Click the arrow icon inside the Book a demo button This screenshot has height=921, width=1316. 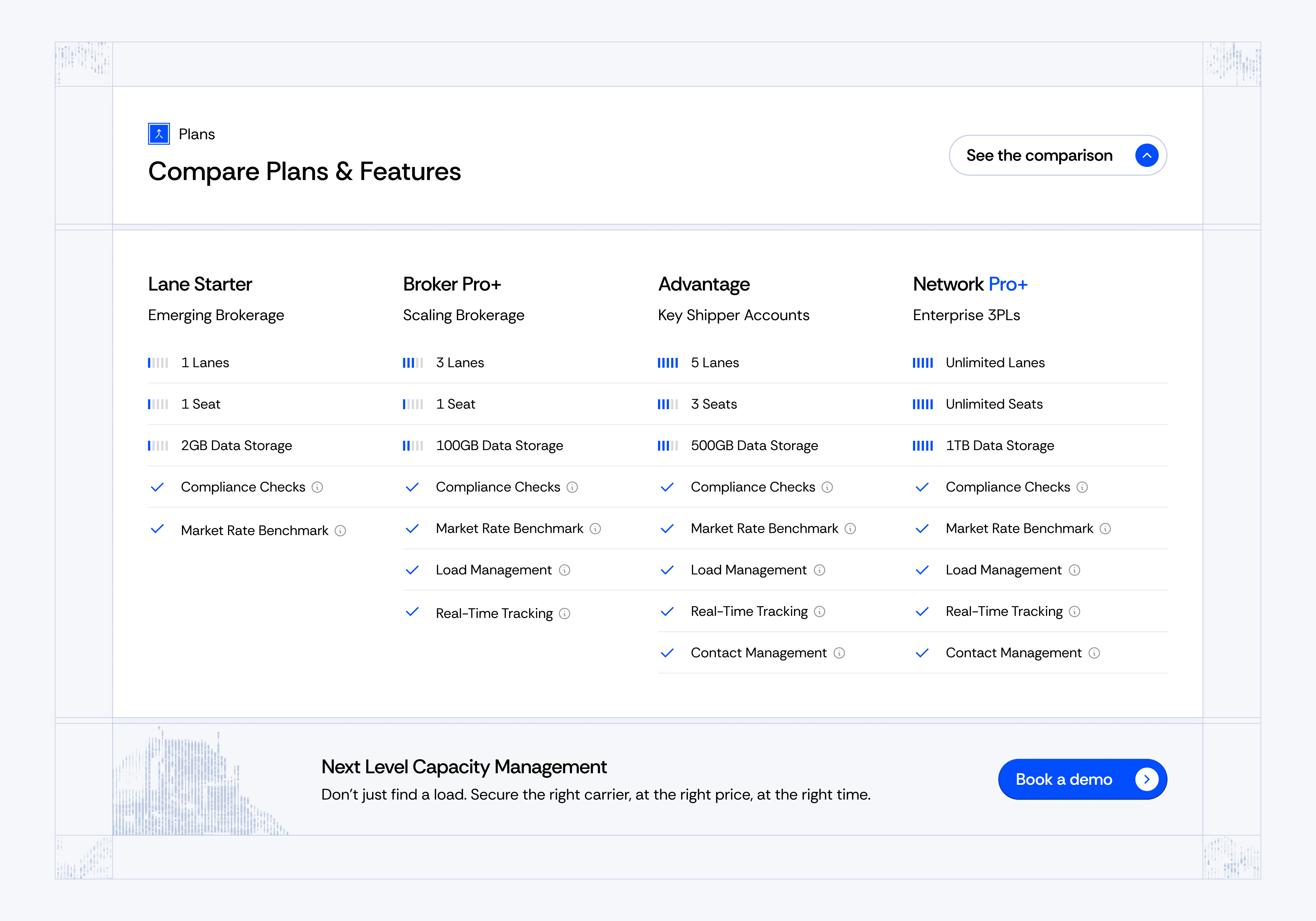[x=1147, y=779]
